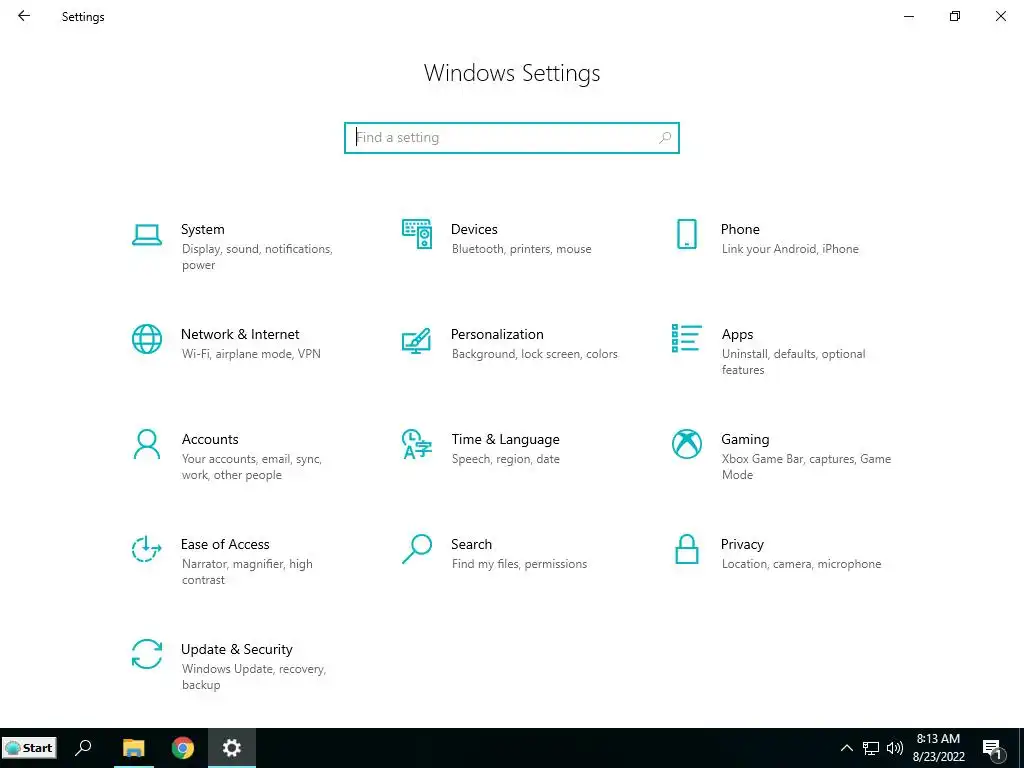
Task: Click the magnifier icon in search box
Action: click(665, 138)
